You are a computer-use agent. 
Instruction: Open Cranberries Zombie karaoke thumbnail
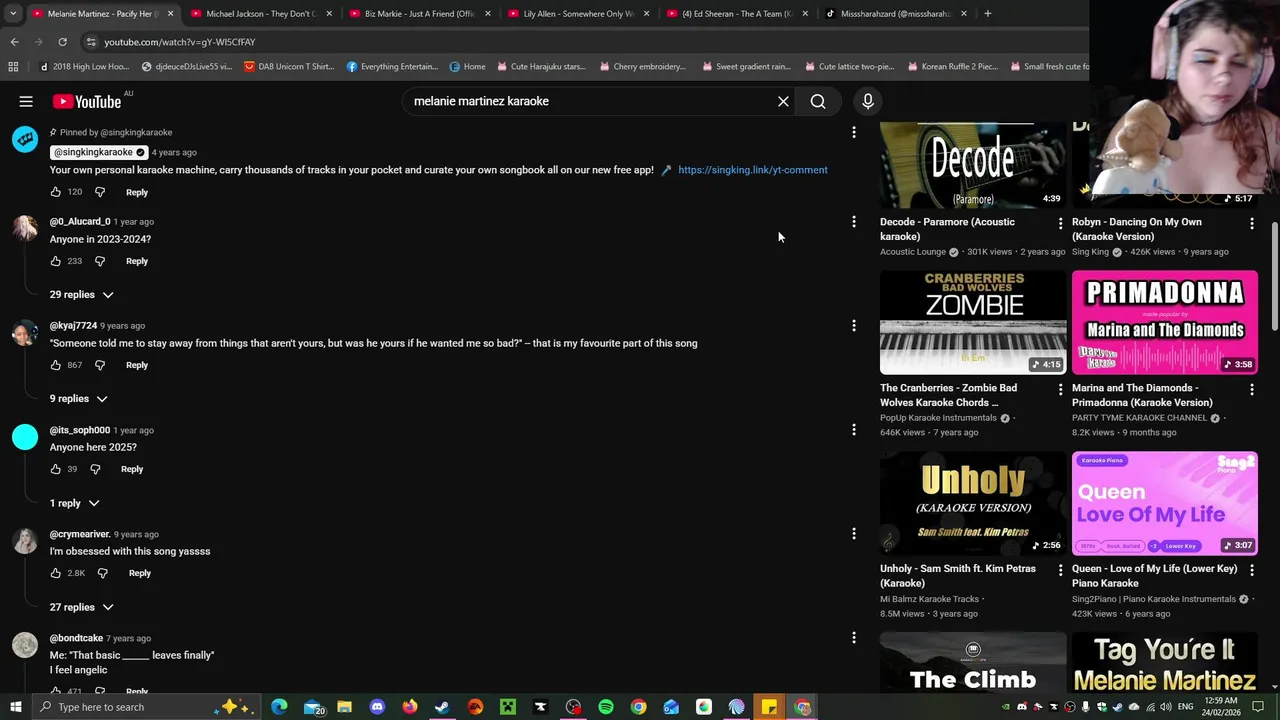973,322
